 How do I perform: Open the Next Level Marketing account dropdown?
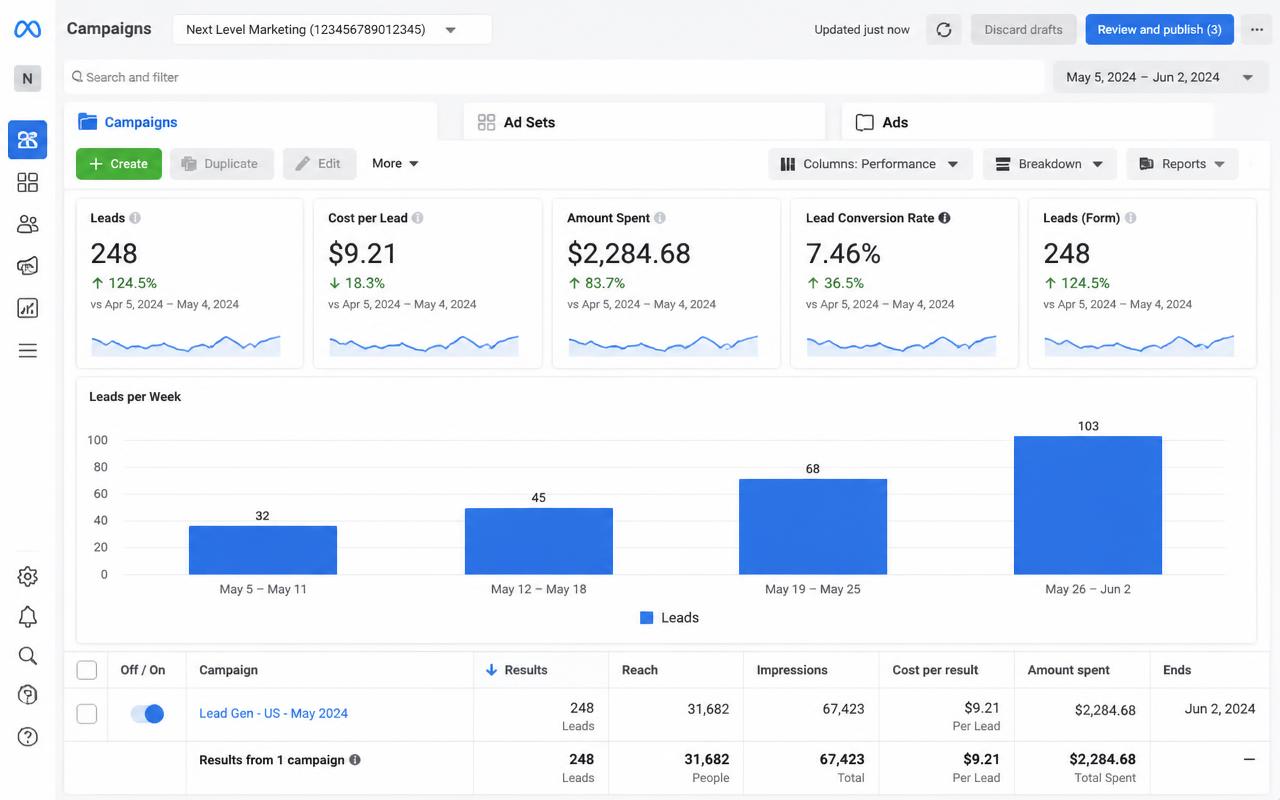coord(332,29)
